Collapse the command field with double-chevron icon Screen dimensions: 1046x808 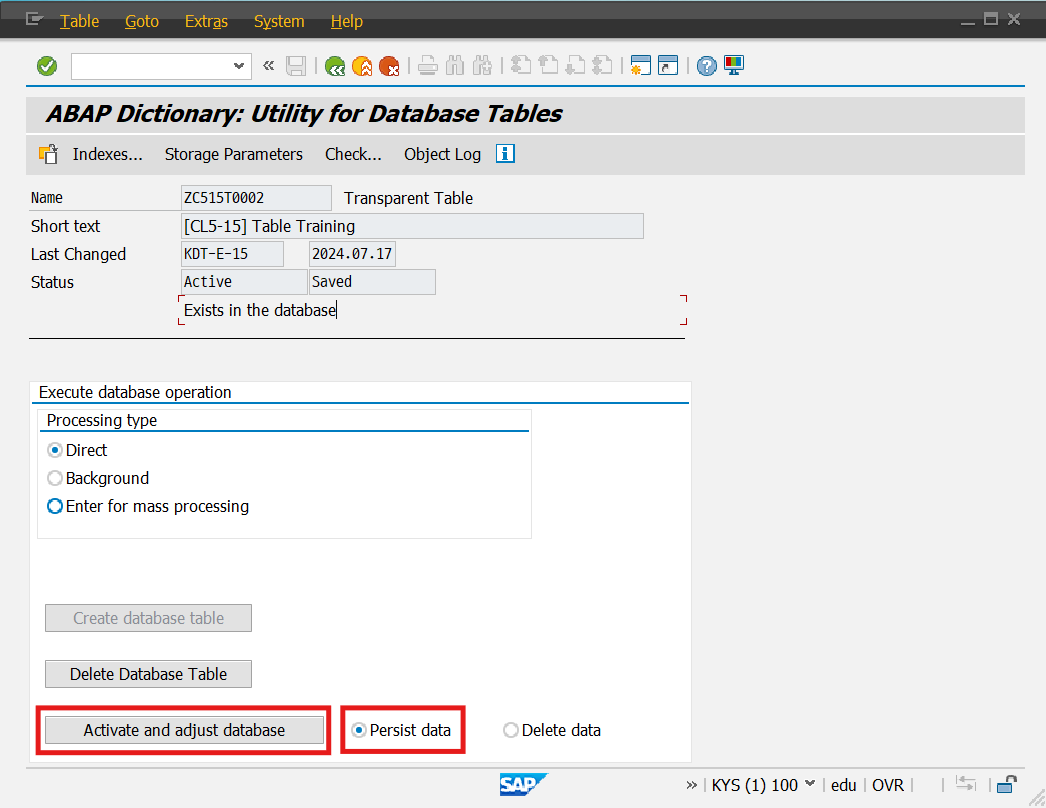tap(268, 65)
